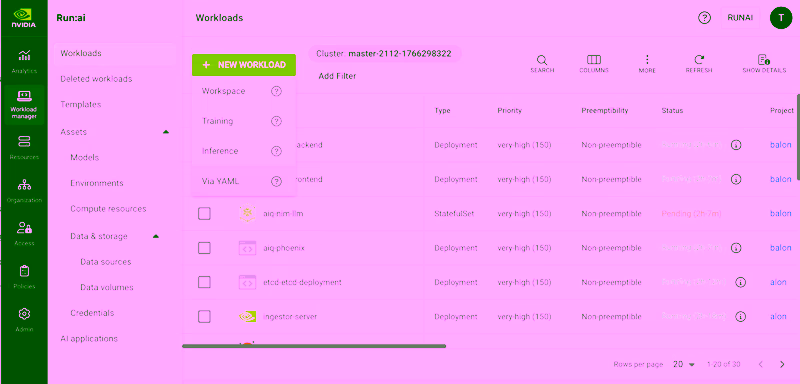Select the etcd-etcd-deployment row checkbox
Image resolution: width=800 pixels, height=384 pixels.
(x=204, y=282)
